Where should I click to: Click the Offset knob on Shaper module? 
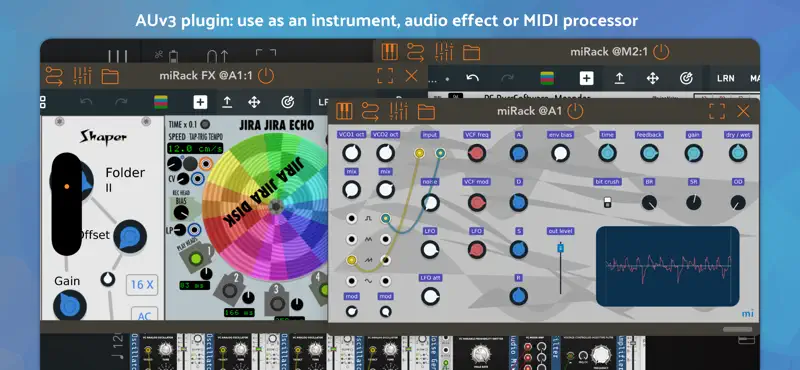130,237
